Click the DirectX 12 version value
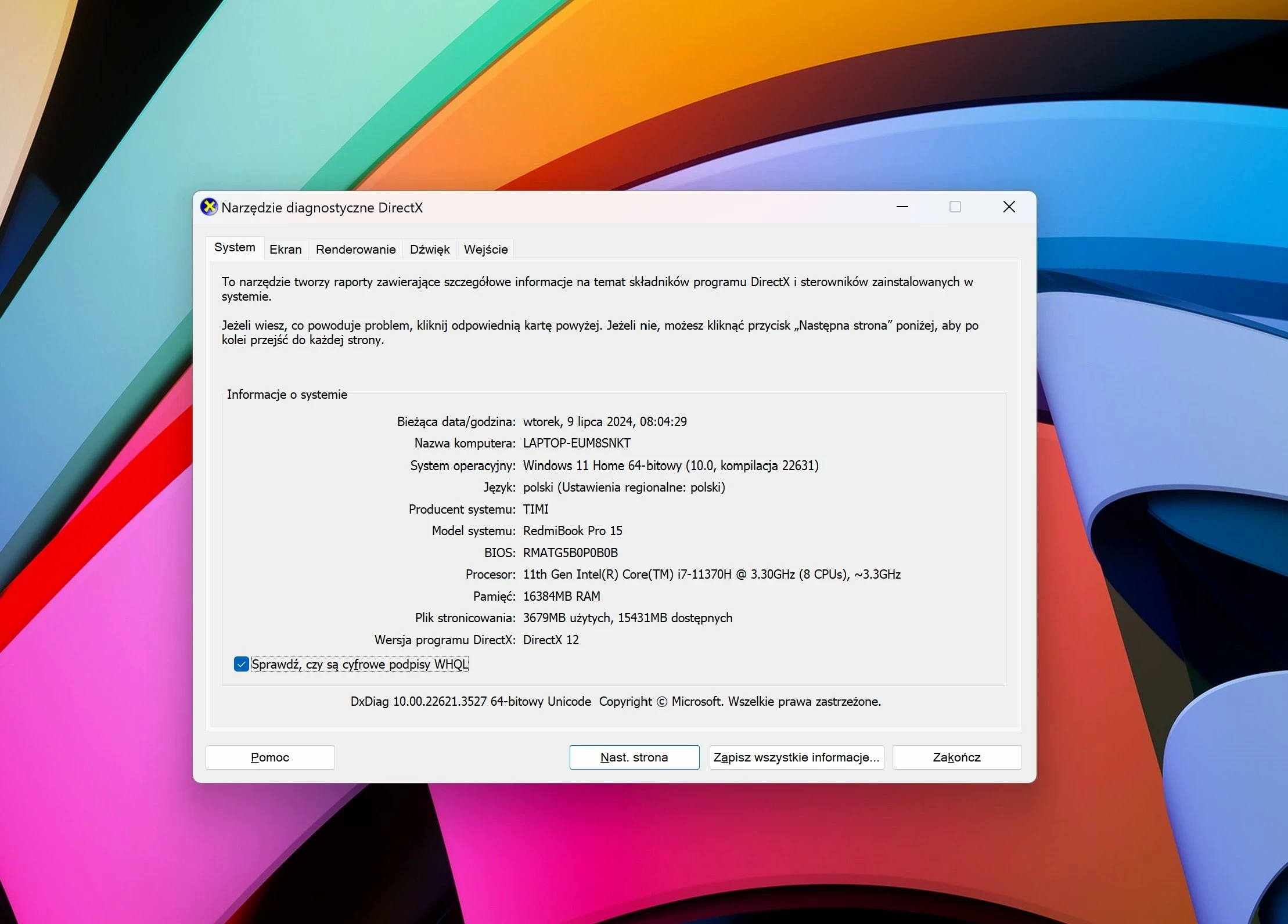 point(551,640)
